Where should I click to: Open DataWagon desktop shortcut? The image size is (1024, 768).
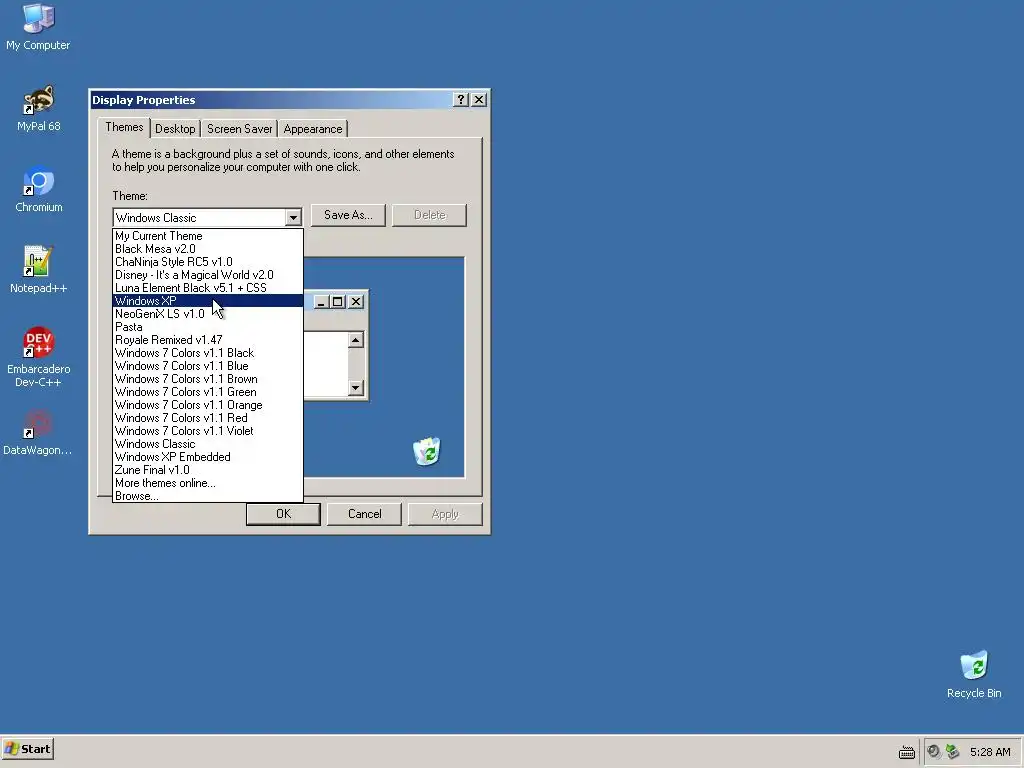click(x=38, y=432)
